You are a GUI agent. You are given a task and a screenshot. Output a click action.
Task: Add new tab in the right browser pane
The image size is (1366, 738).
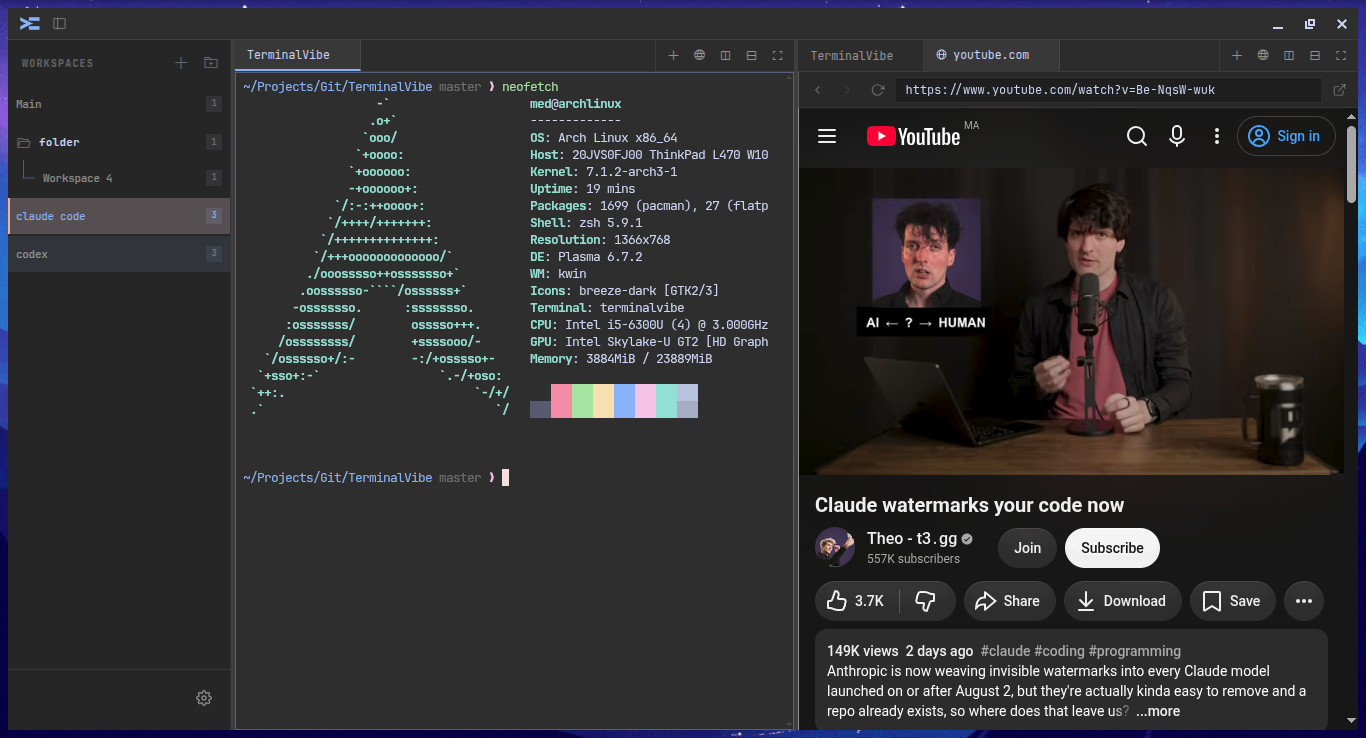point(1237,55)
